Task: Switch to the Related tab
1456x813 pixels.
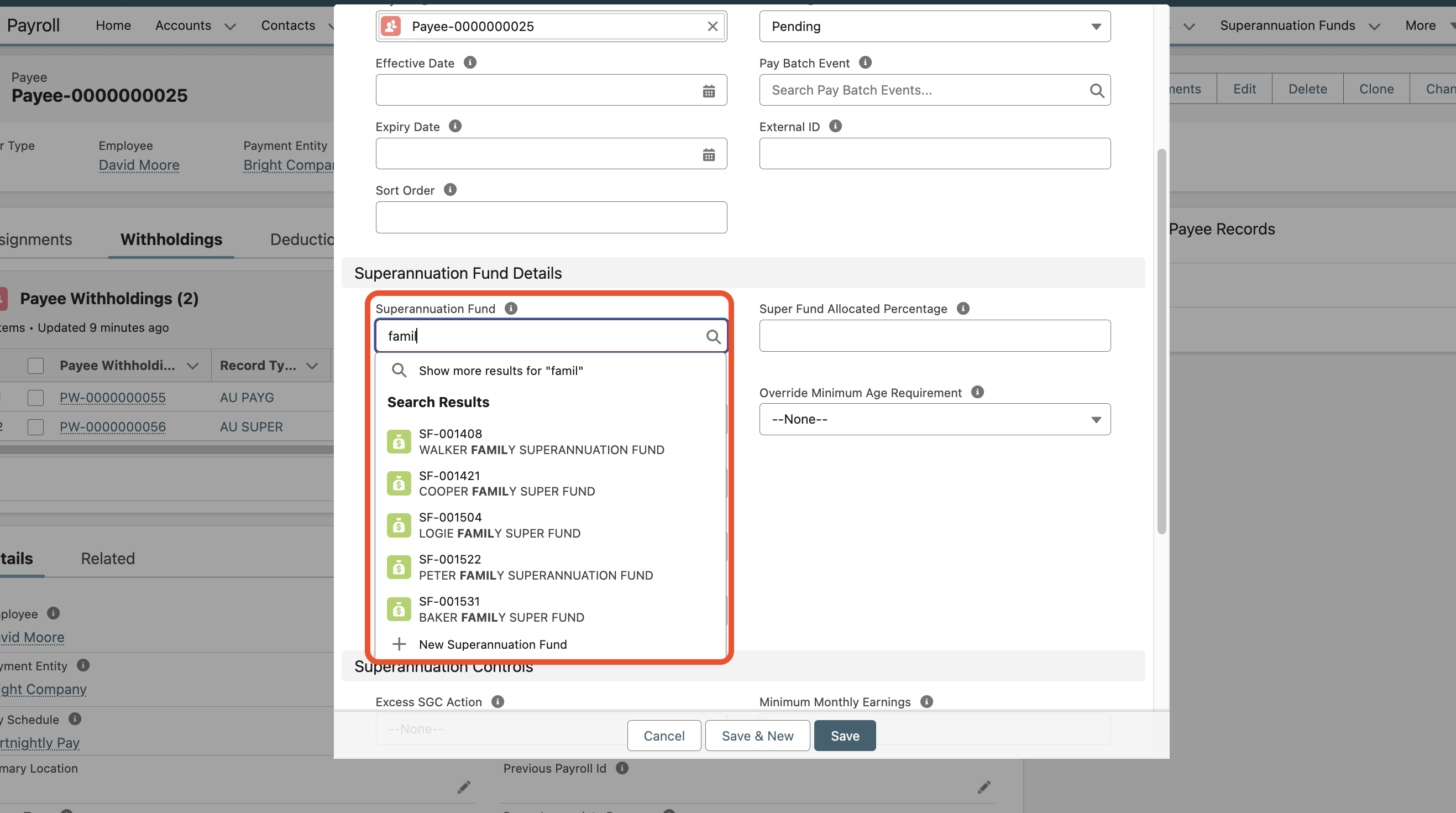Action: (x=107, y=559)
